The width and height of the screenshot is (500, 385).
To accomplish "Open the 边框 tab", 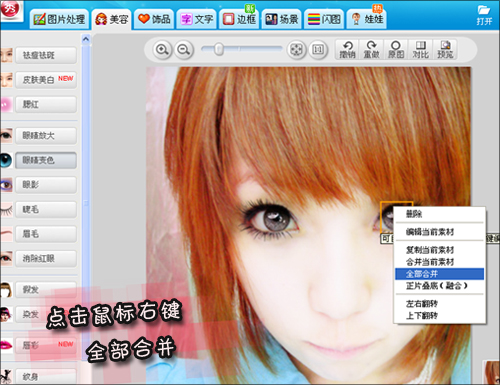I will (239, 19).
